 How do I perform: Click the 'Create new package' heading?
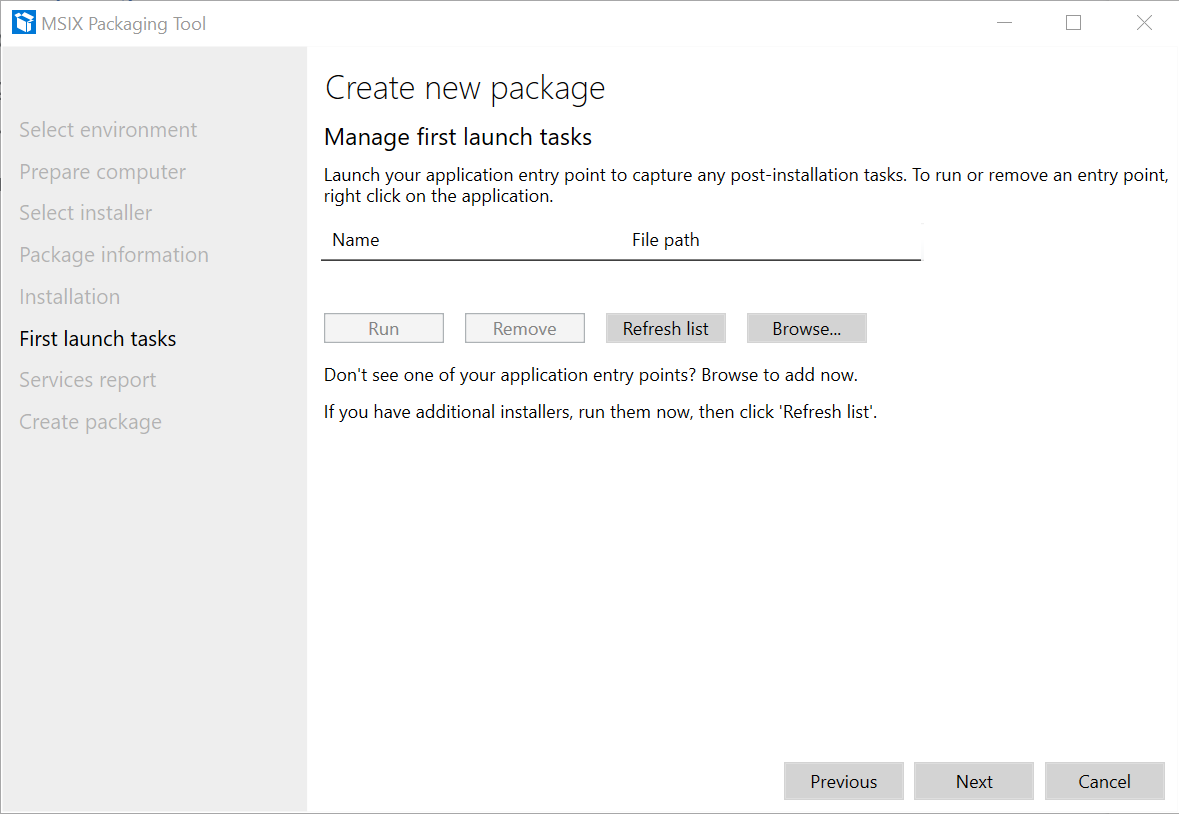tap(465, 89)
